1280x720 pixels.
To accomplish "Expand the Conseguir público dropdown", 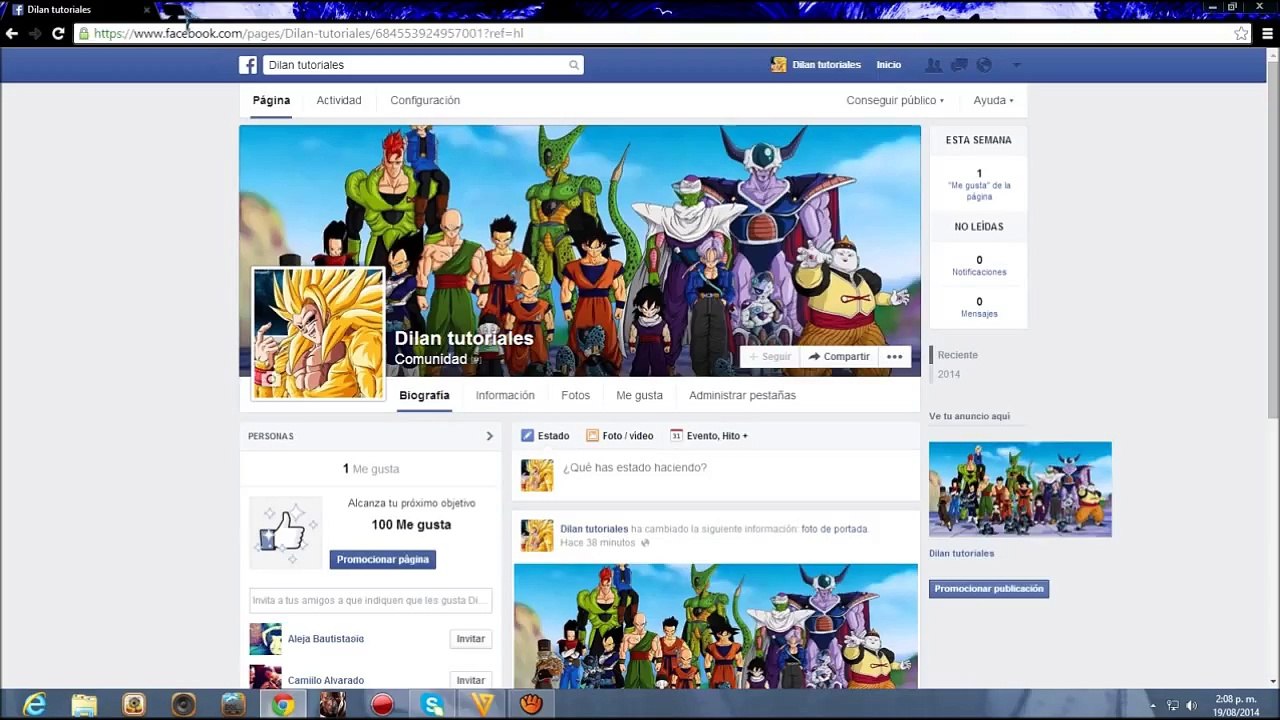I will pyautogui.click(x=895, y=101).
